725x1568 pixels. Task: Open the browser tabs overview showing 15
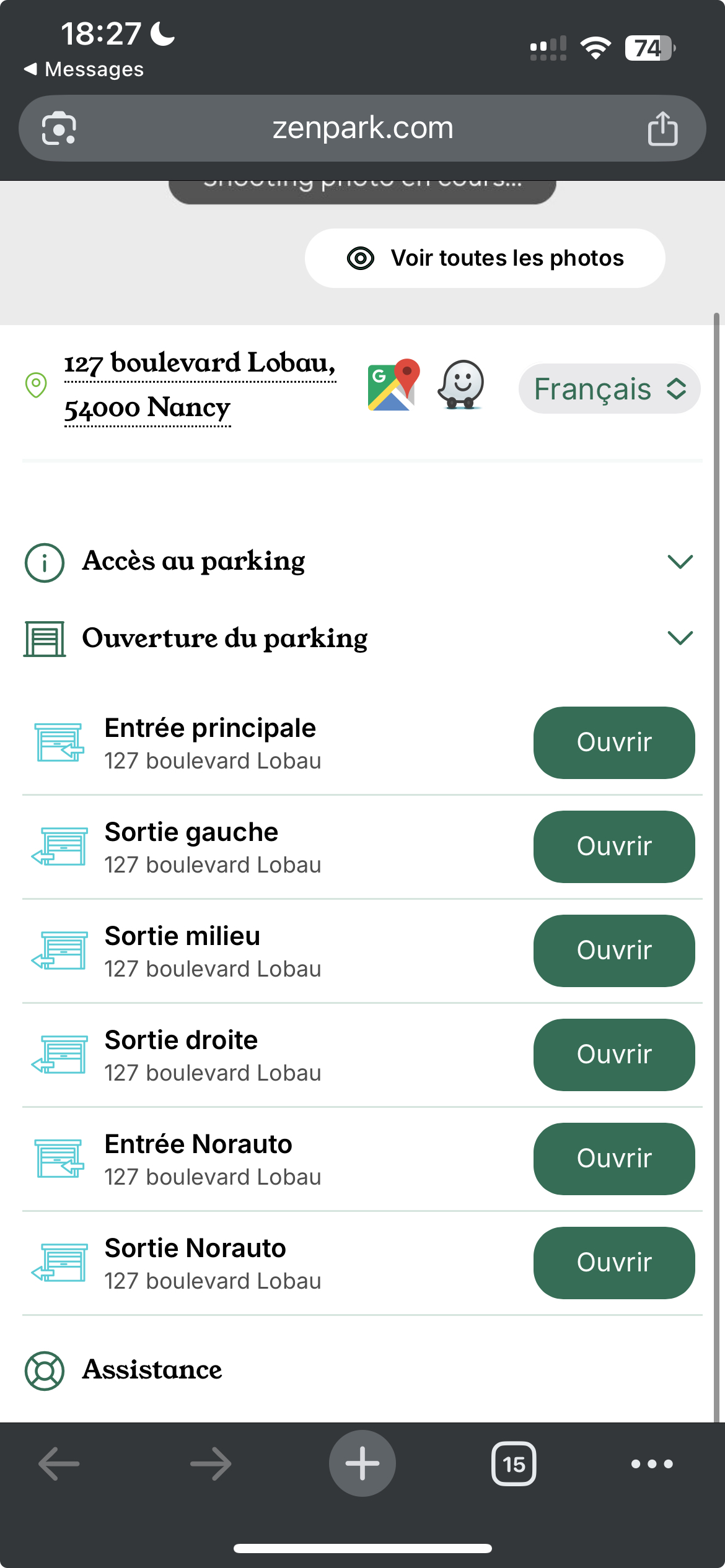pyautogui.click(x=514, y=1464)
